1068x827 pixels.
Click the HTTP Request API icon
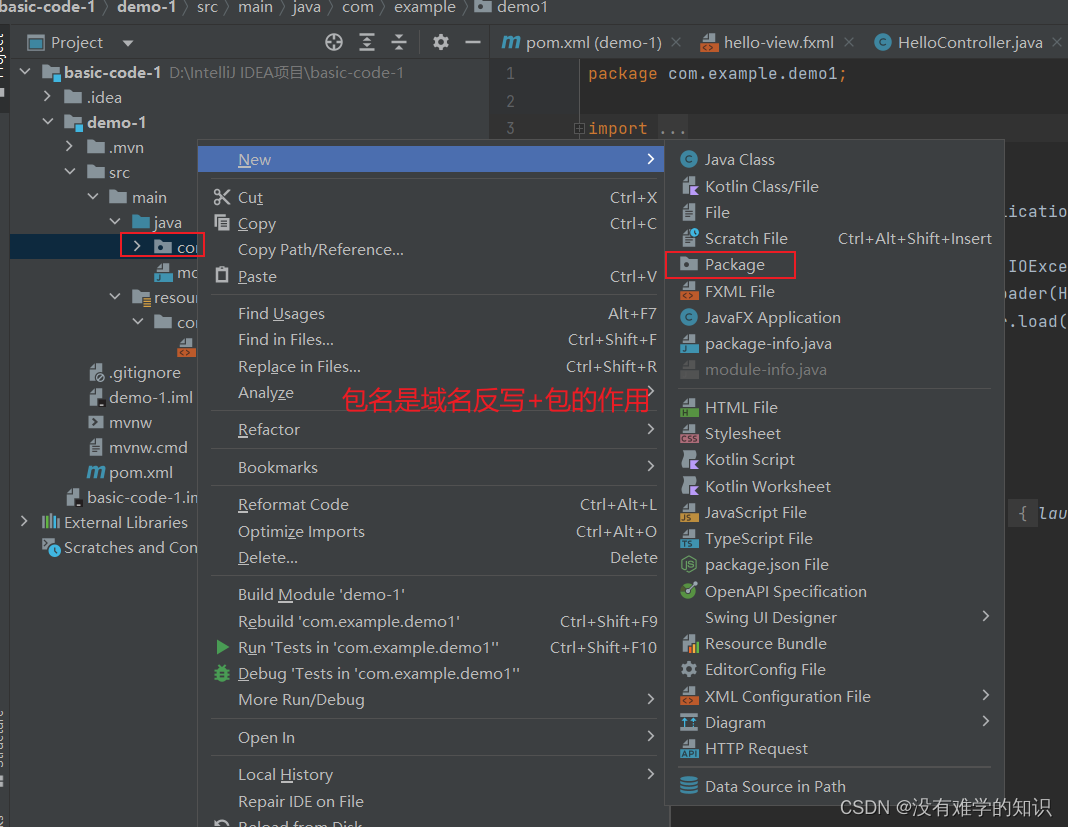pos(689,749)
